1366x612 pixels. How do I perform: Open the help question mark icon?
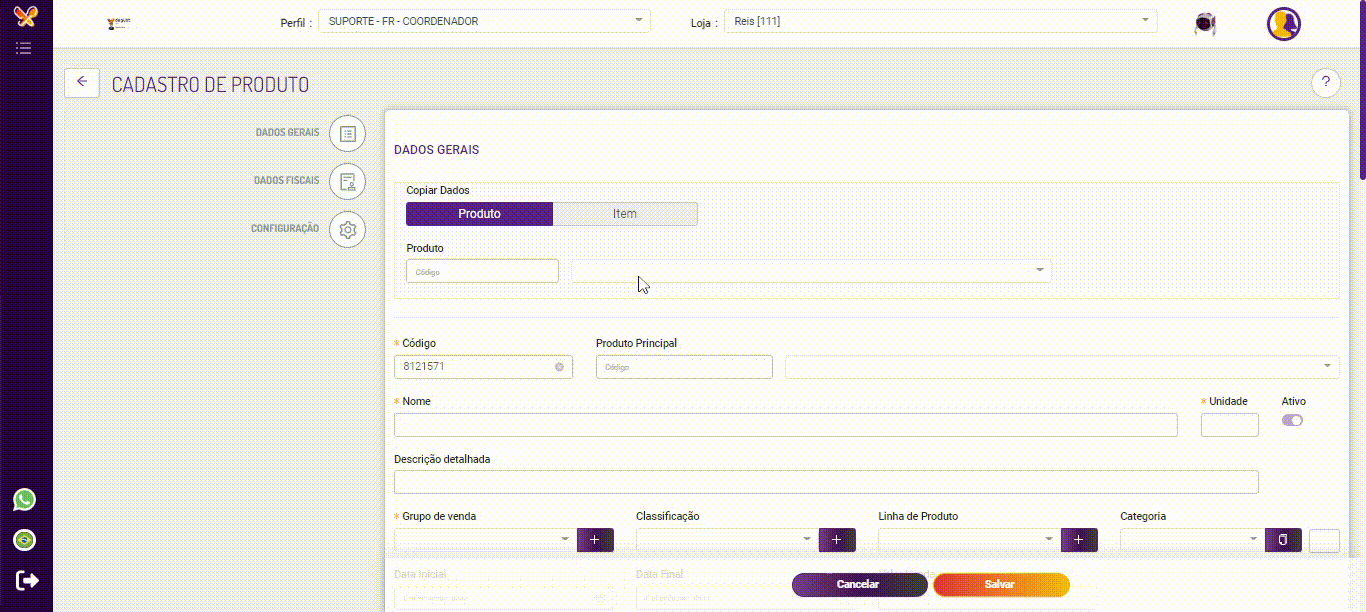pos(1325,83)
